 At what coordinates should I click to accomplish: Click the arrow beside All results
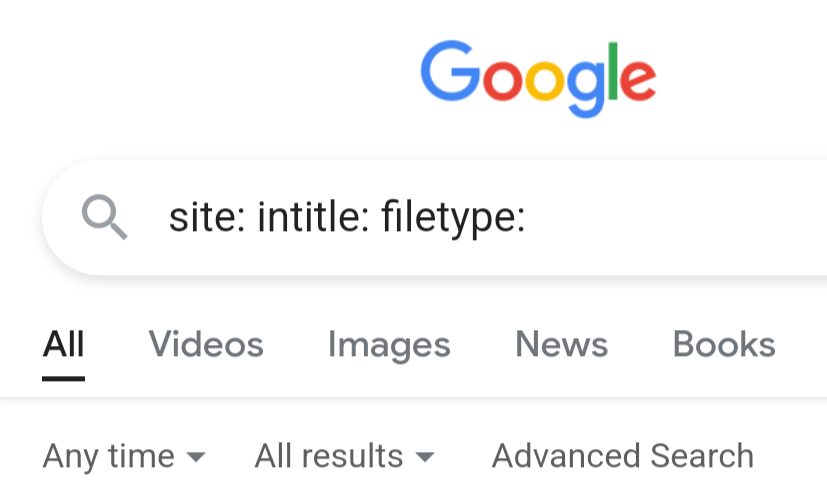pos(425,458)
